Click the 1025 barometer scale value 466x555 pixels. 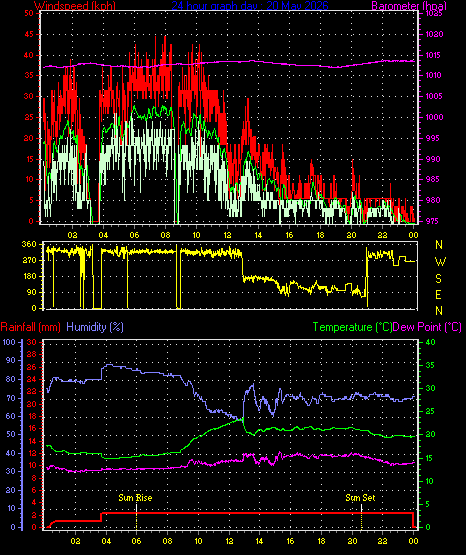click(x=434, y=13)
